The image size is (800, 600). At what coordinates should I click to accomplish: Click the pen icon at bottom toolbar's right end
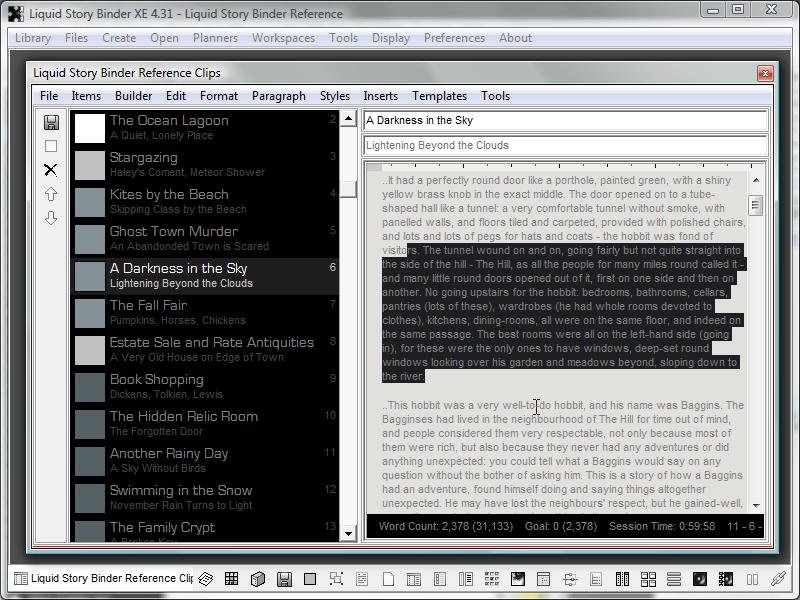pos(778,579)
